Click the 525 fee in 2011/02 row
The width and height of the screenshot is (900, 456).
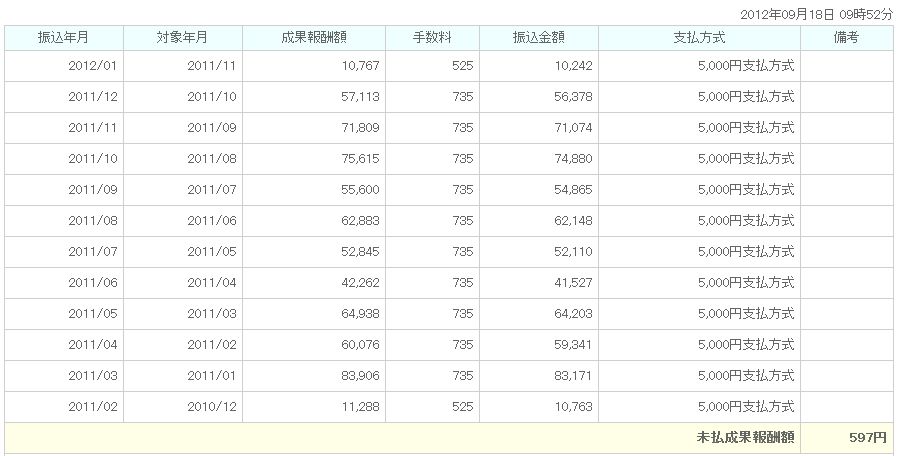432,407
